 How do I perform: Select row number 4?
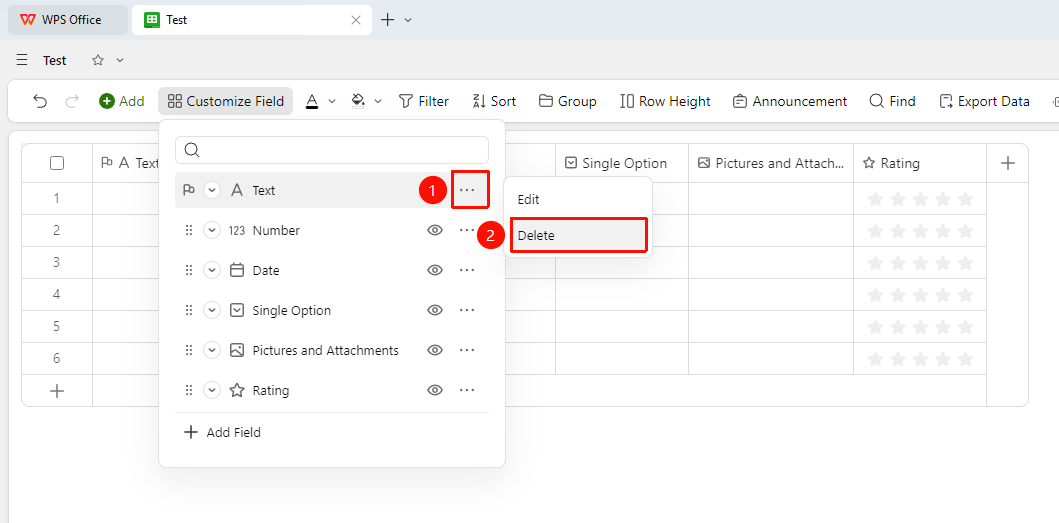[57, 294]
